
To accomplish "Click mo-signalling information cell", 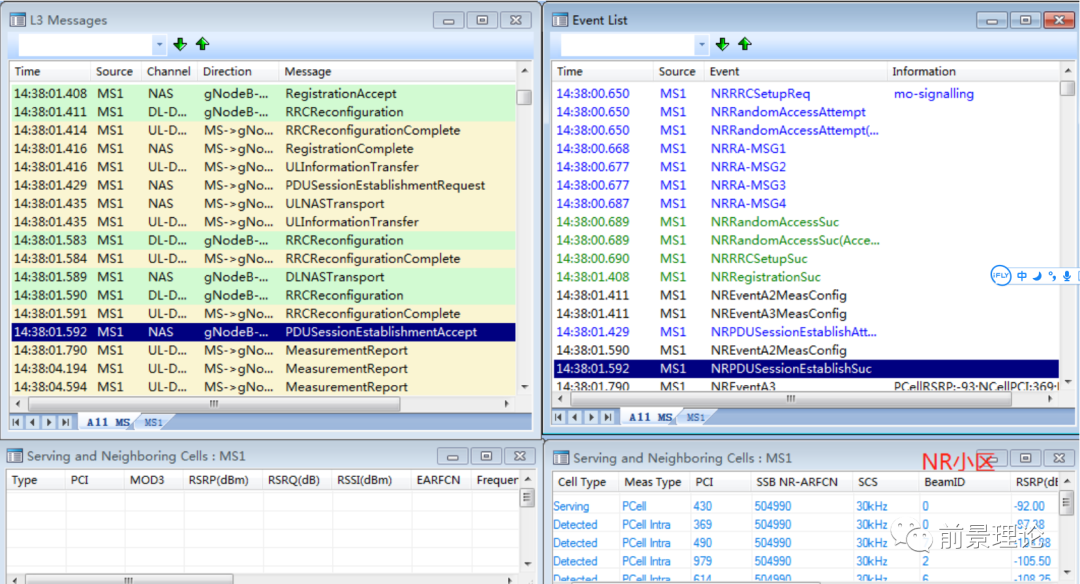I will (934, 94).
